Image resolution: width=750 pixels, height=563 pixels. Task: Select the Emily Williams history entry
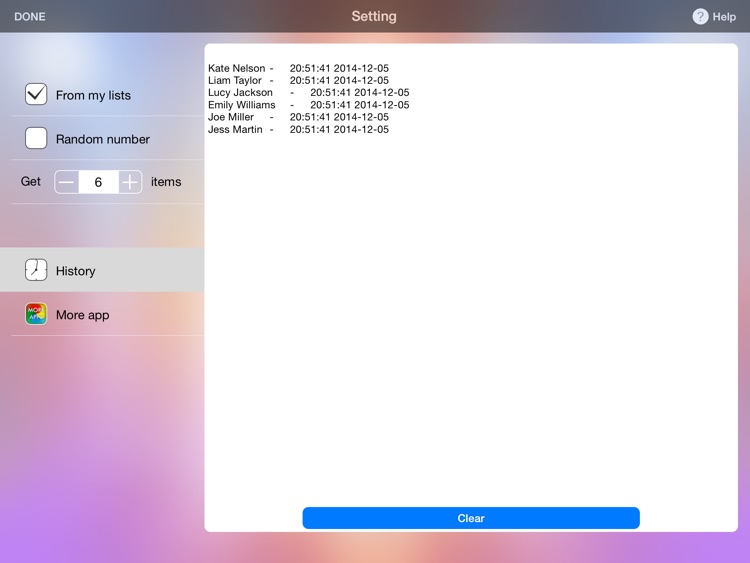click(x=309, y=105)
